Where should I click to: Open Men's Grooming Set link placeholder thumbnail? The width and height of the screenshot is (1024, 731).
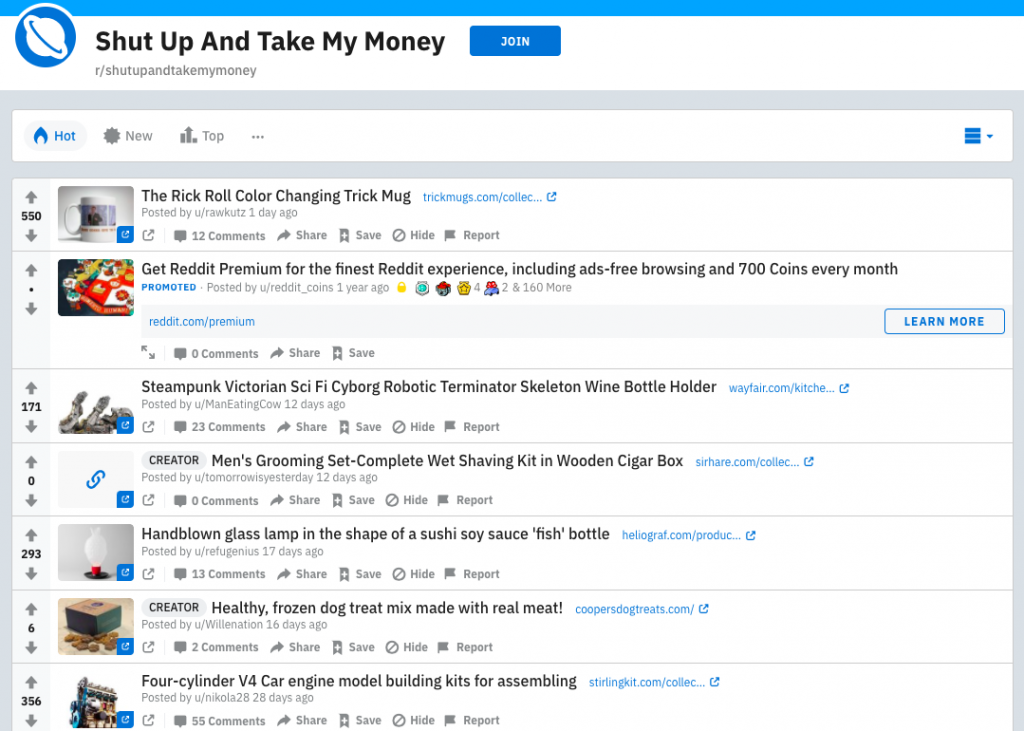tap(95, 479)
